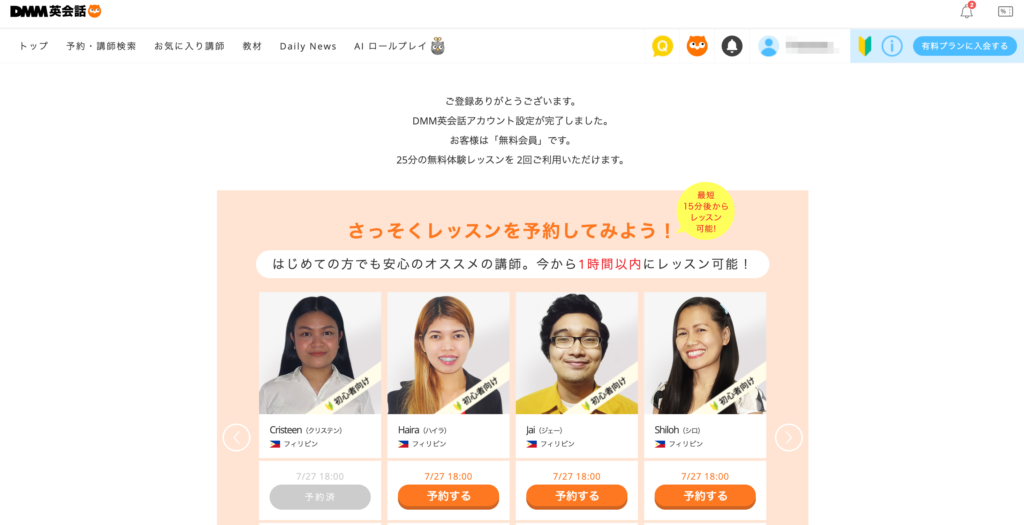Click the user profile avatar icon
This screenshot has width=1024, height=525.
pos(769,46)
